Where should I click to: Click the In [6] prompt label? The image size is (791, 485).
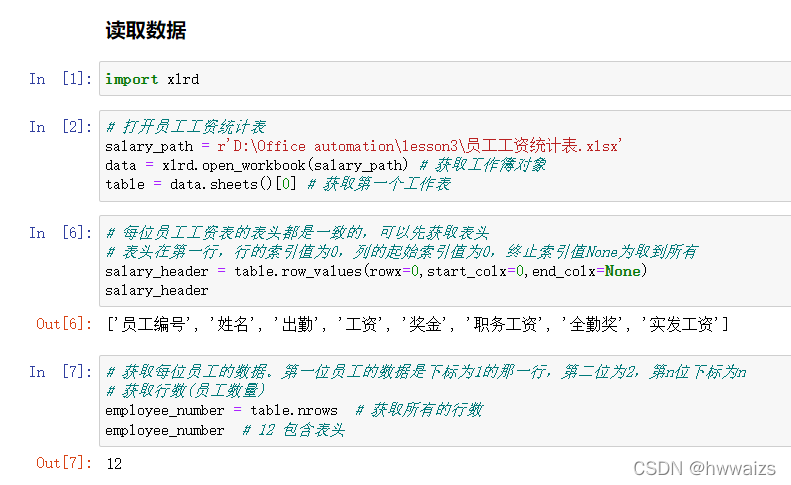click(61, 233)
